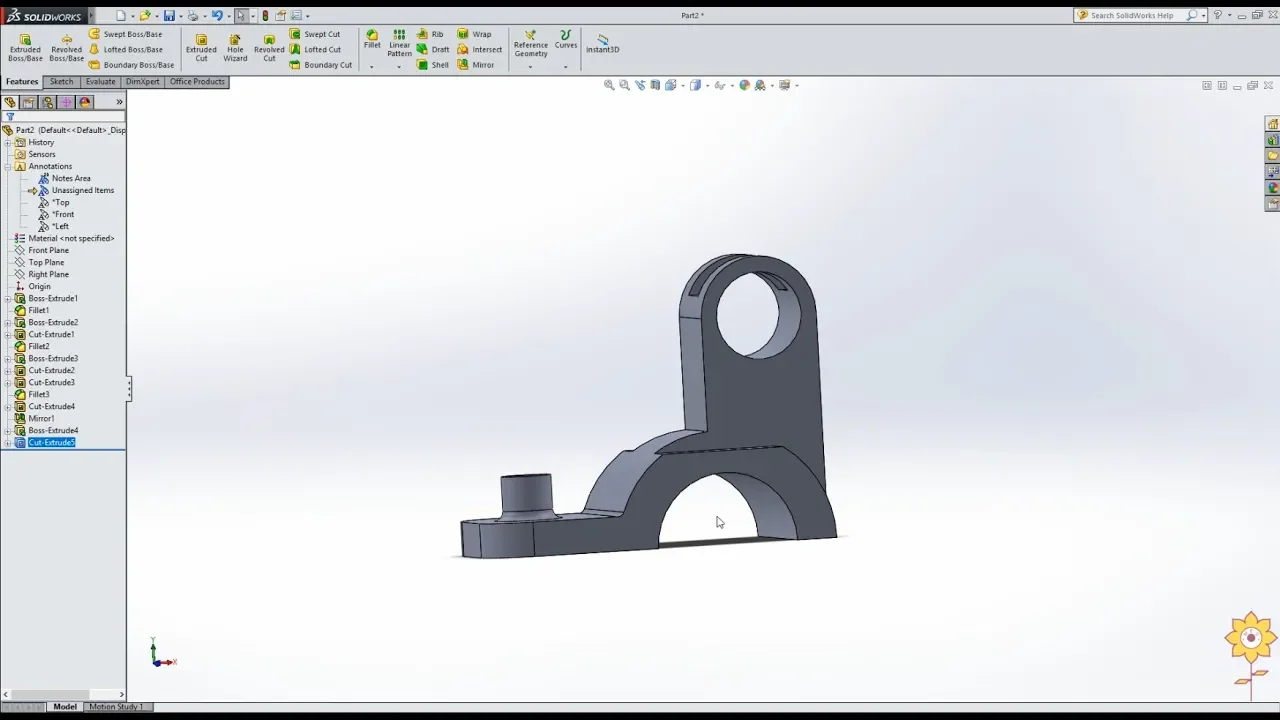This screenshot has width=1280, height=720.
Task: Apply the Fillet tool
Action: [372, 39]
